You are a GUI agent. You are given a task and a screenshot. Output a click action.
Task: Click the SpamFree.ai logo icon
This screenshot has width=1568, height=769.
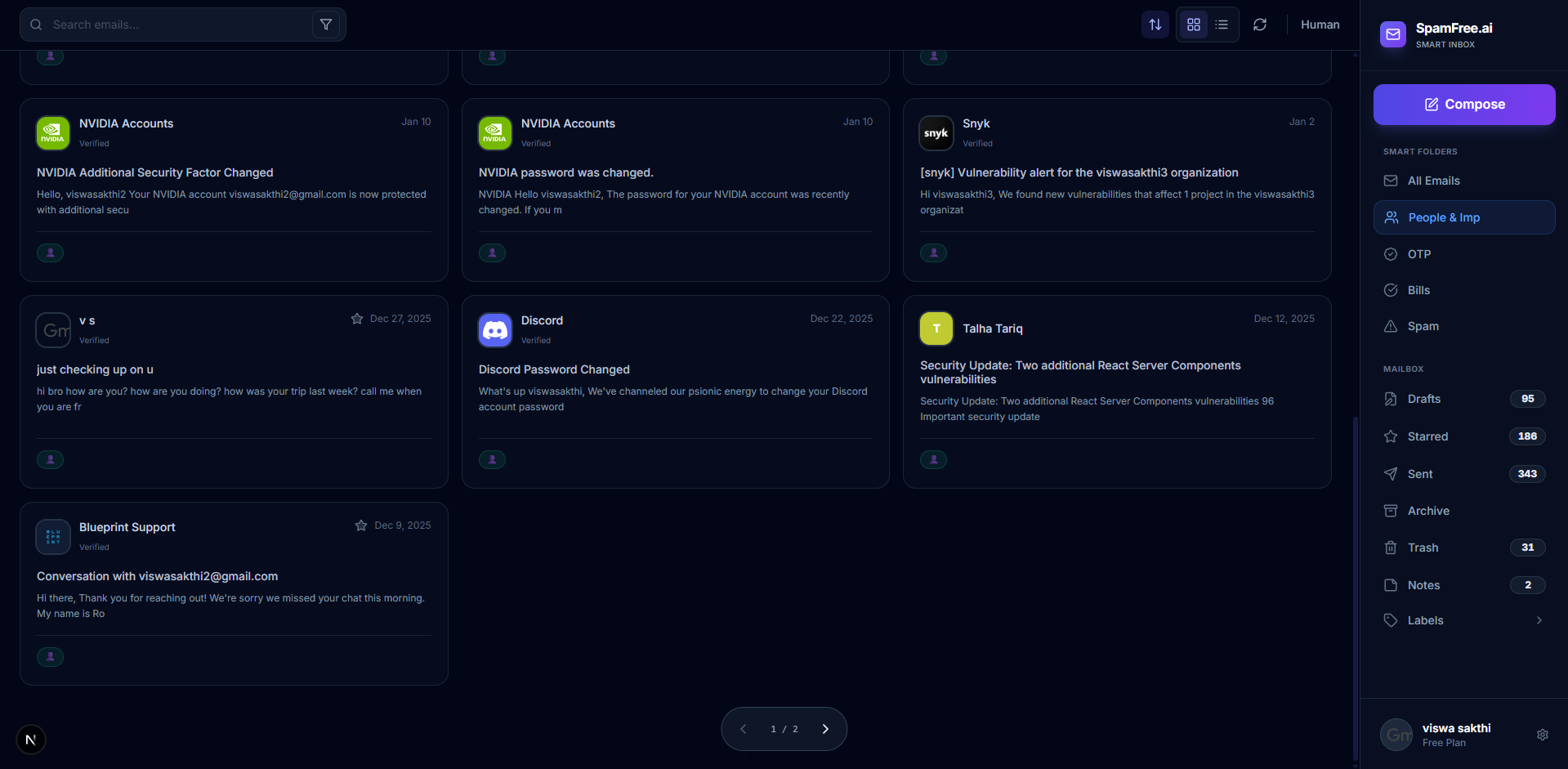point(1393,34)
